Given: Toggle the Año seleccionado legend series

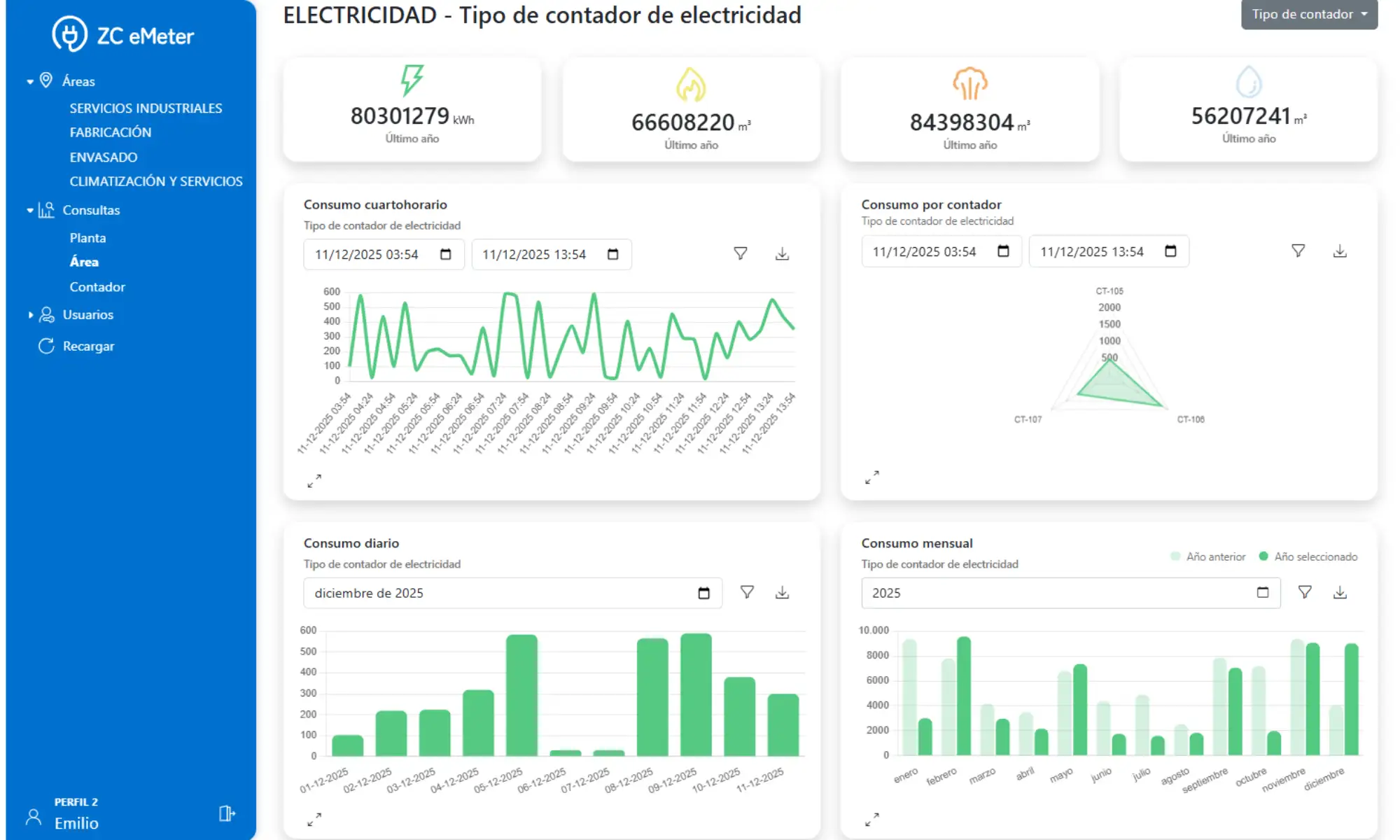Looking at the screenshot, I should [1308, 556].
